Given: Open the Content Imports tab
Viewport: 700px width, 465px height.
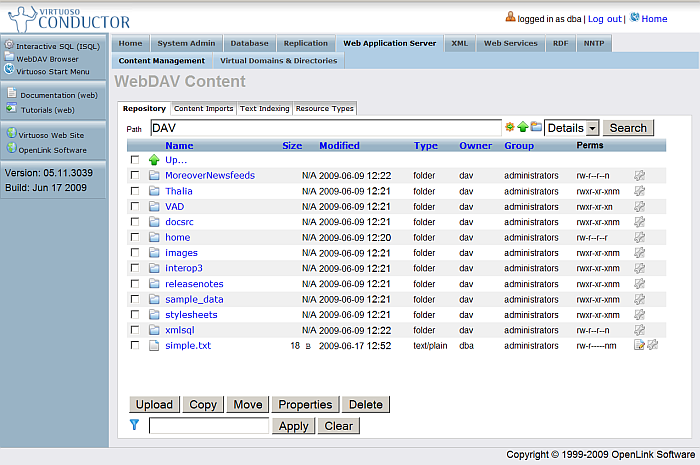Looking at the screenshot, I should [x=203, y=108].
